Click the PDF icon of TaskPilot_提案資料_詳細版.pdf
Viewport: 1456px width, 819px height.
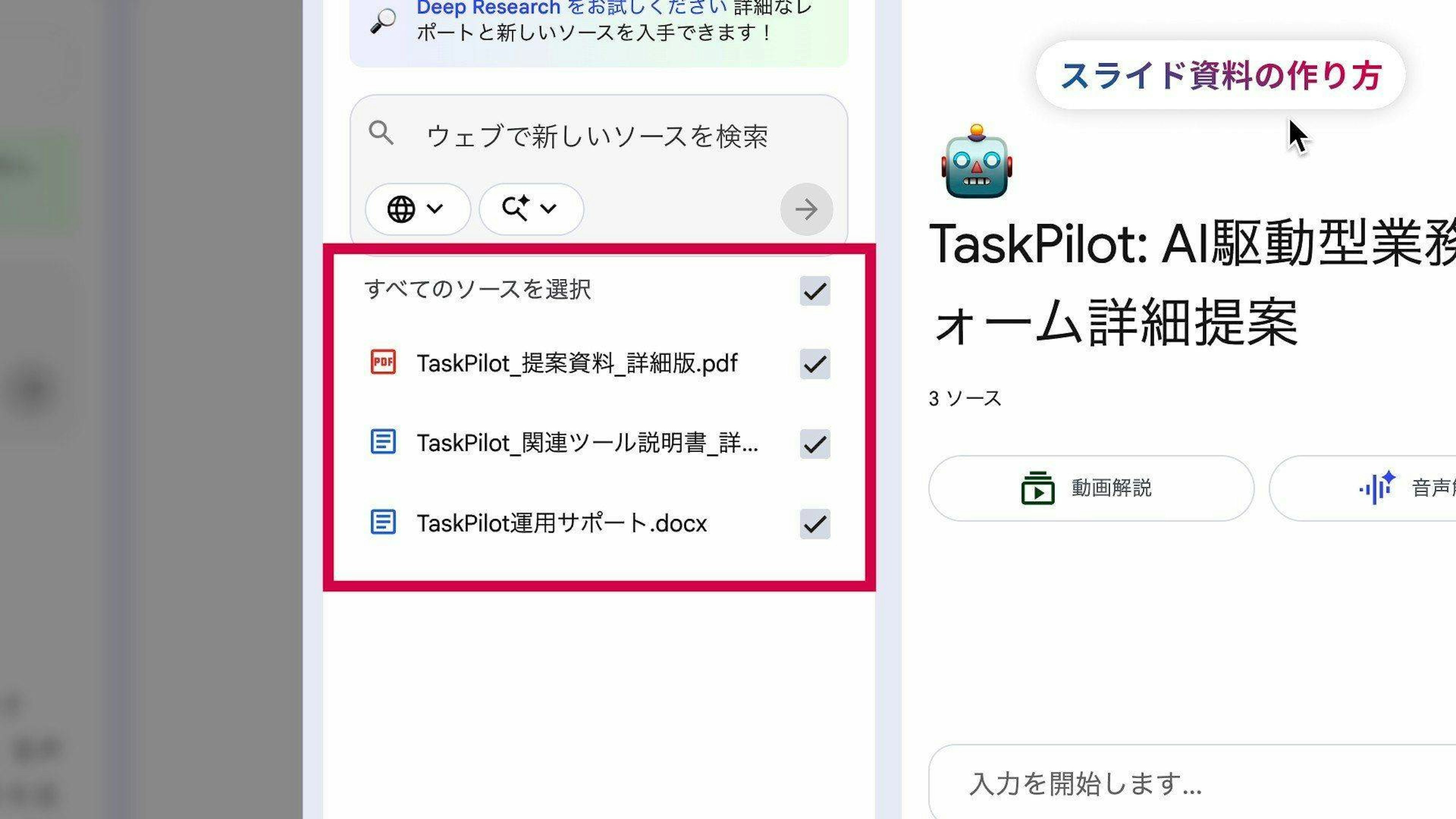click(x=383, y=362)
